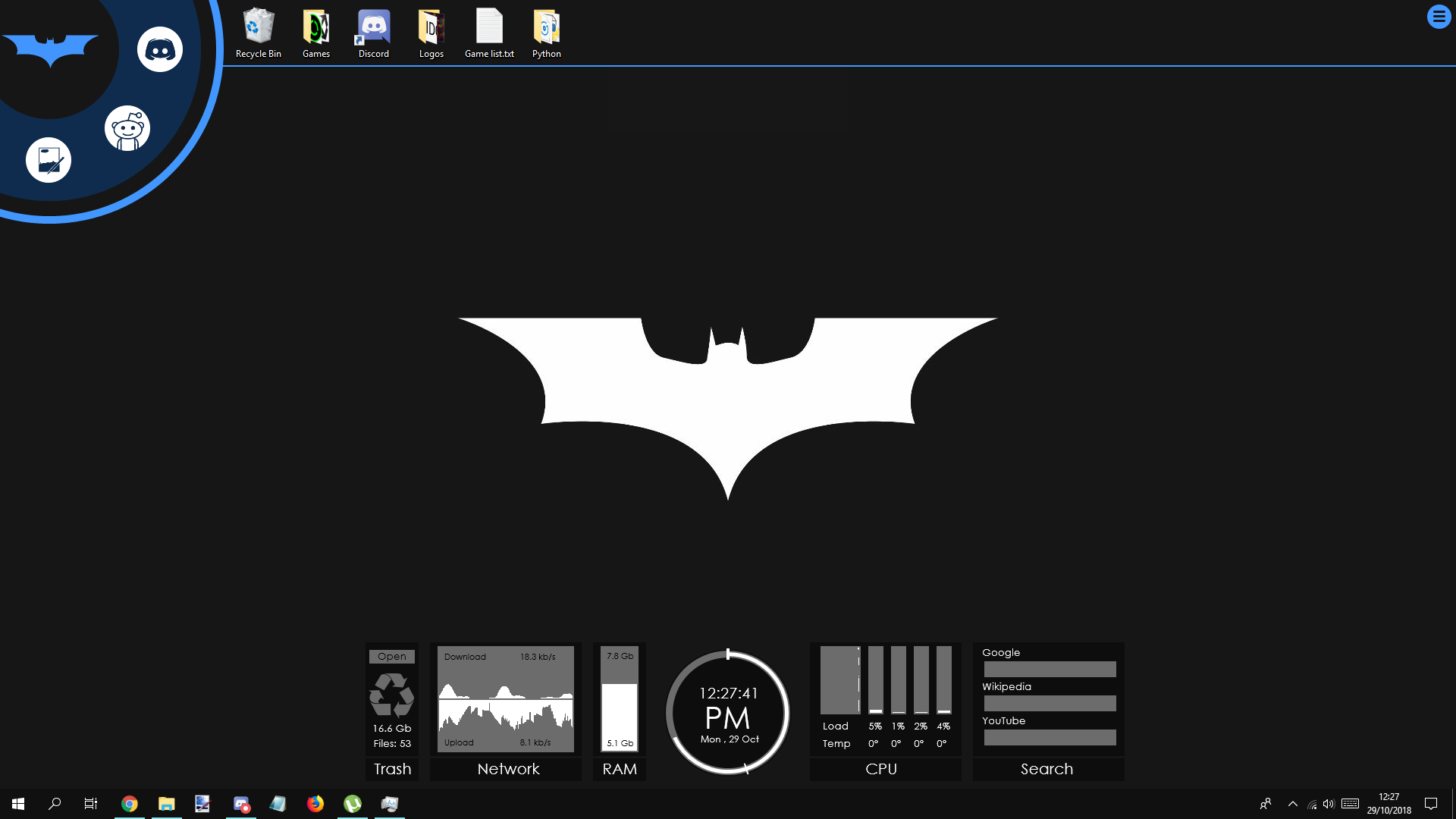Open the Games folder on the desktop

pos(315,27)
